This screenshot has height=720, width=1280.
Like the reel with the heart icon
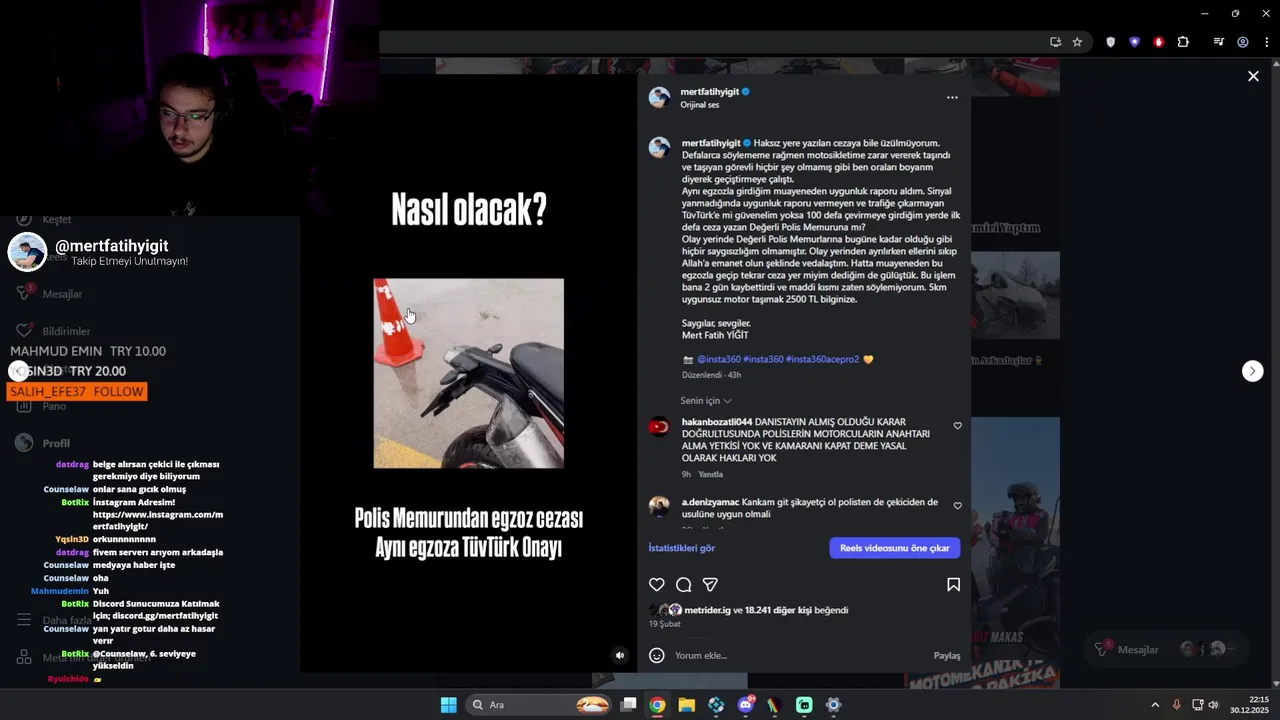(x=657, y=584)
